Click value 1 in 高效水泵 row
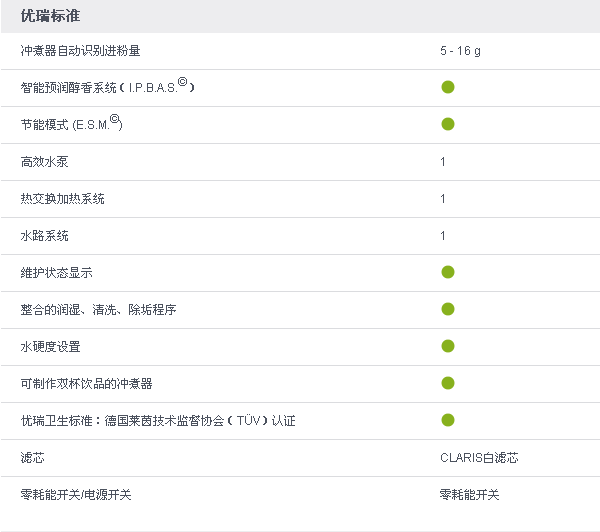 pyautogui.click(x=443, y=162)
